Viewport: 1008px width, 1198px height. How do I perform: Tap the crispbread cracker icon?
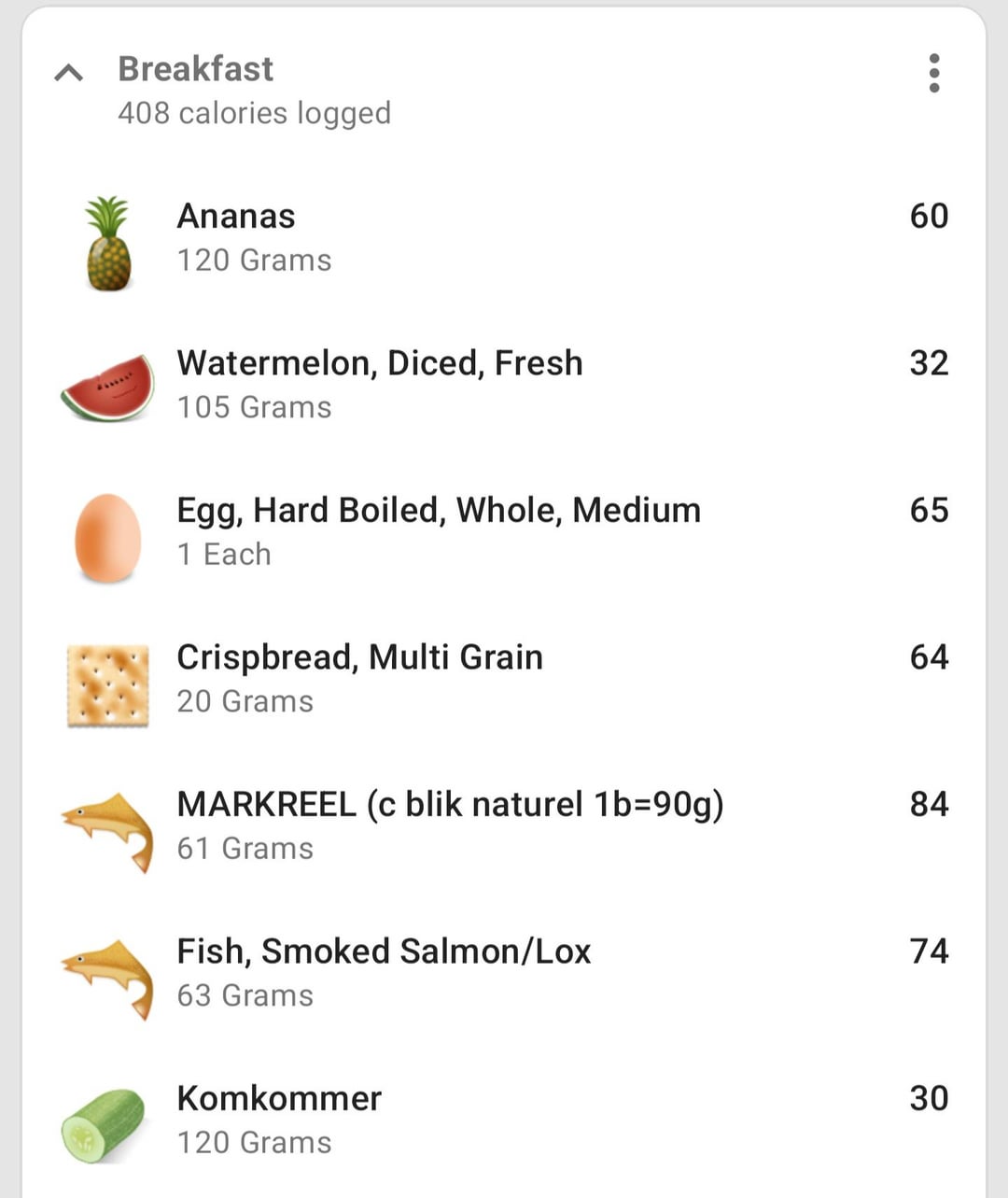click(x=108, y=685)
